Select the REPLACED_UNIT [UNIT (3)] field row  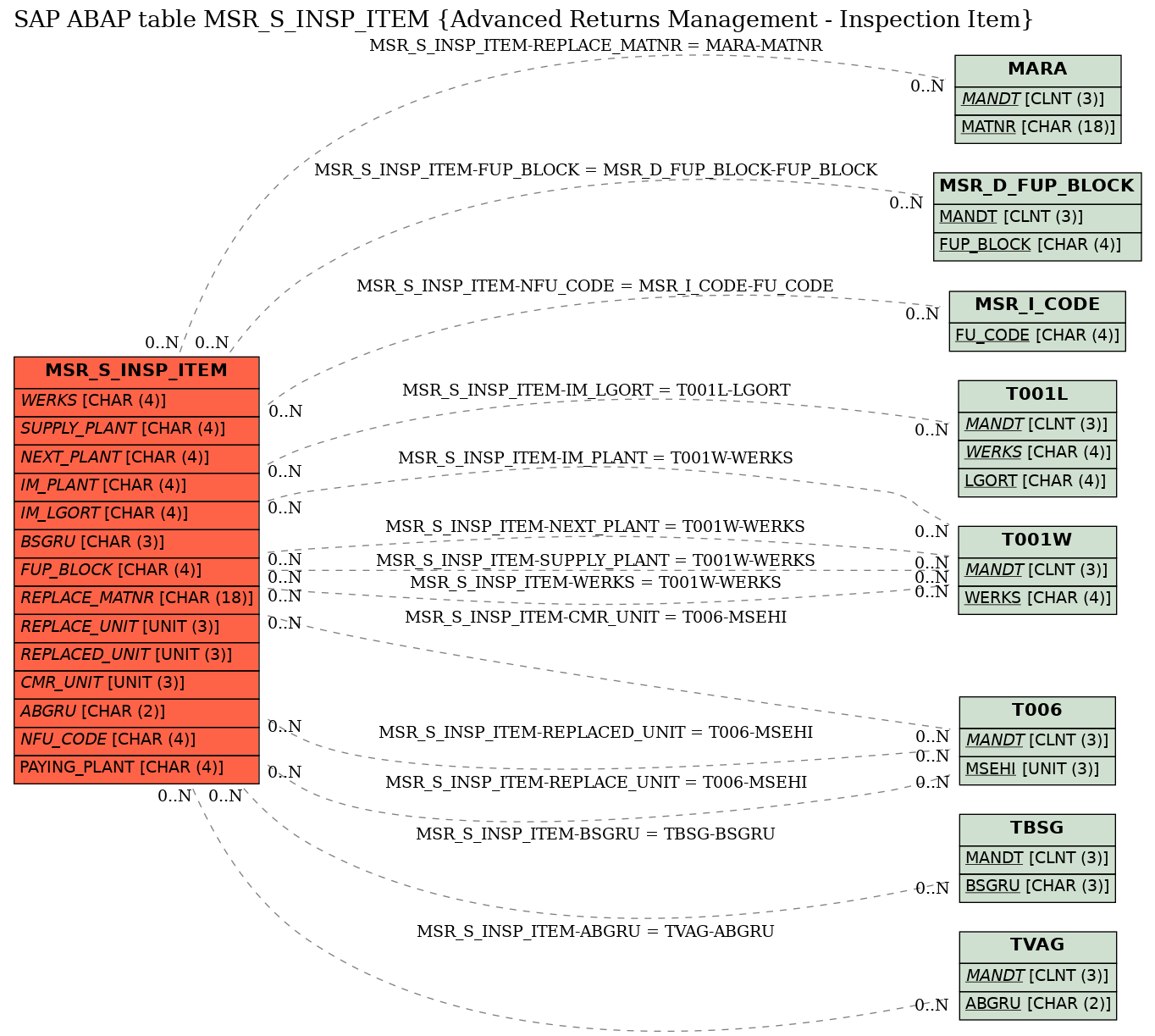tap(136, 656)
